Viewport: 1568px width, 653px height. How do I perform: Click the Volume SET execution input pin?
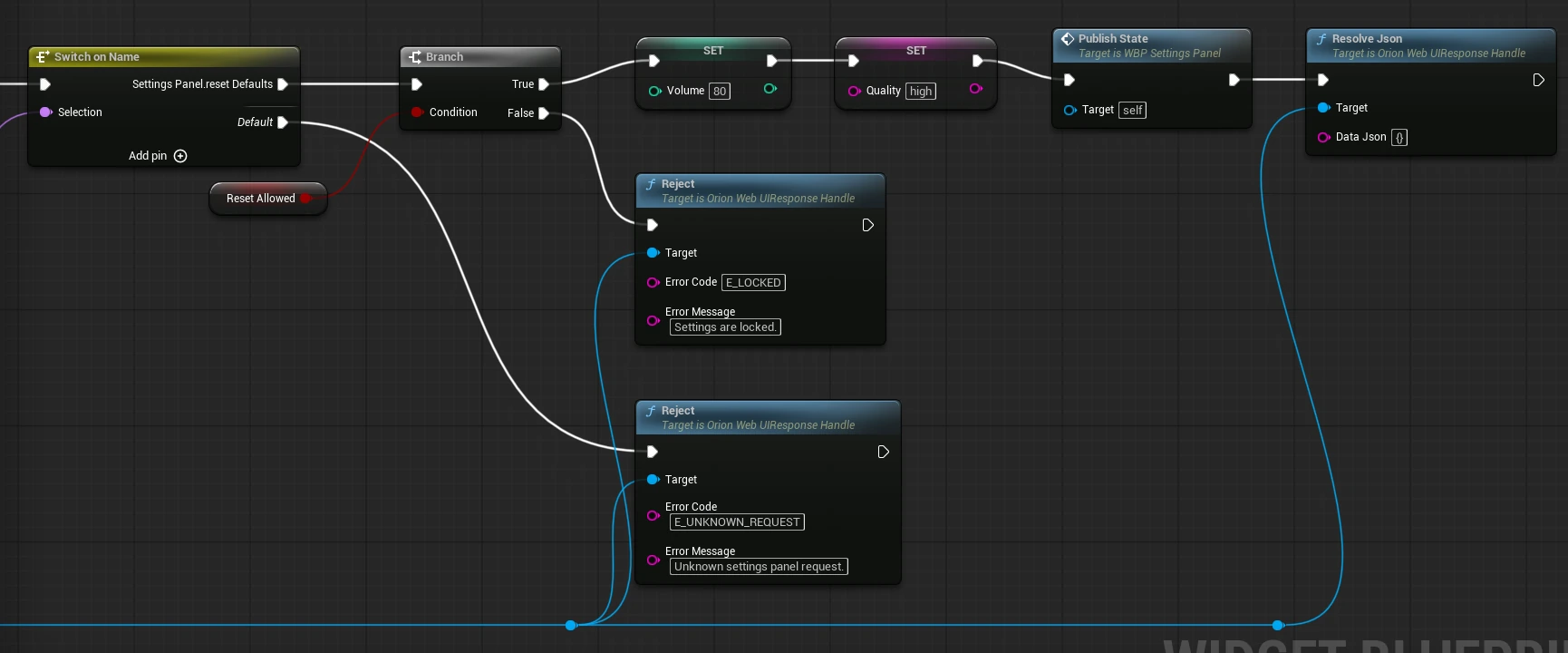[x=653, y=61]
